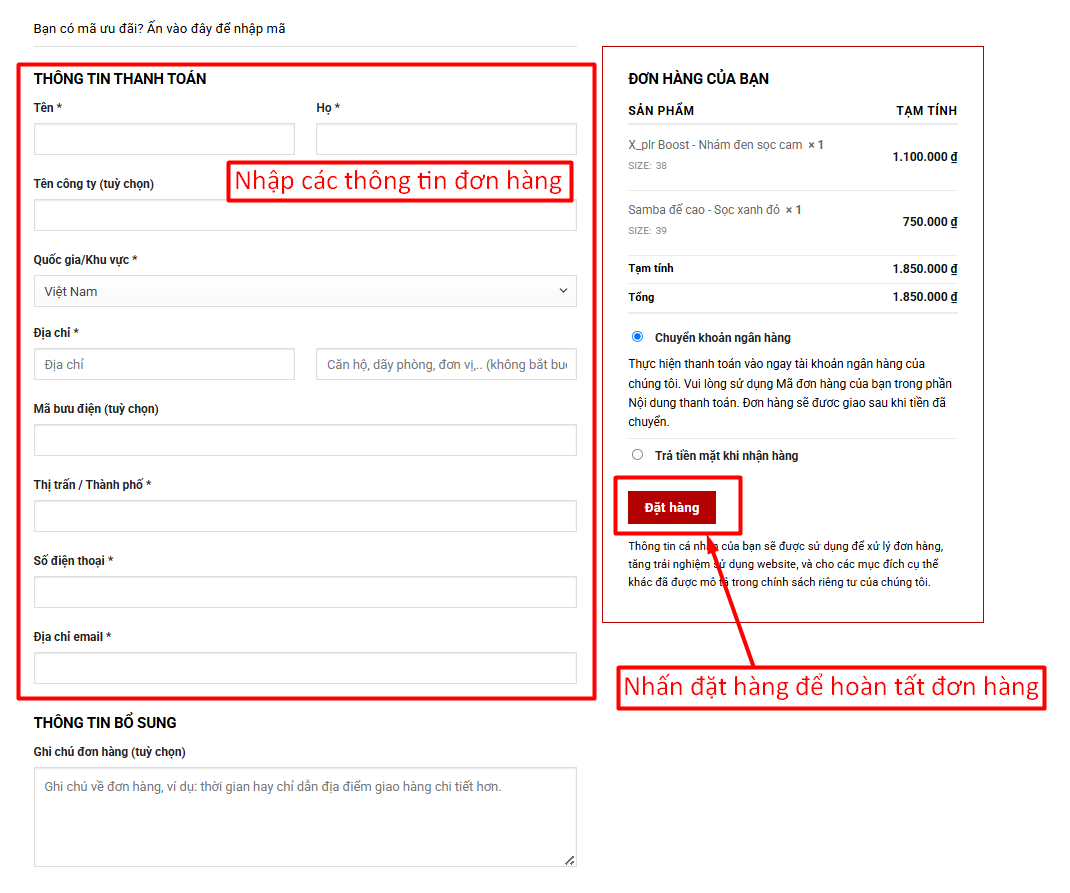Focus the Mã bưu điện input field

tap(305, 440)
